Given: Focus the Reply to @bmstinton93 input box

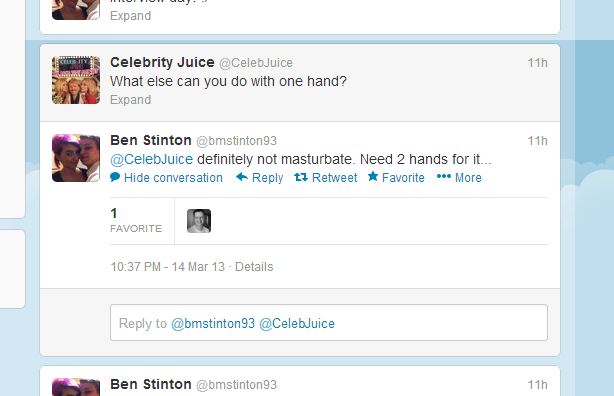Looking at the screenshot, I should 329,322.
